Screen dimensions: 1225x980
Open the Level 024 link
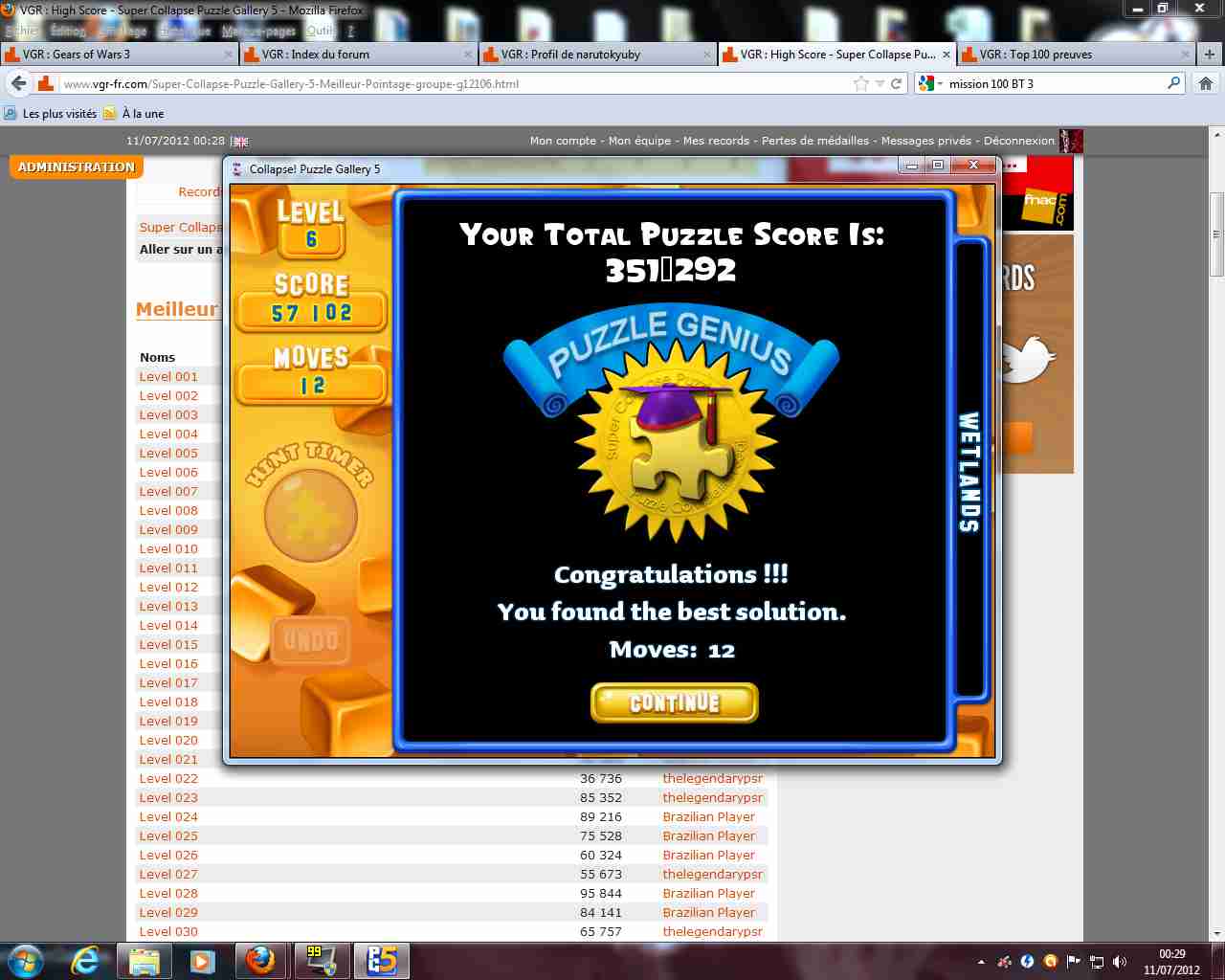[168, 816]
